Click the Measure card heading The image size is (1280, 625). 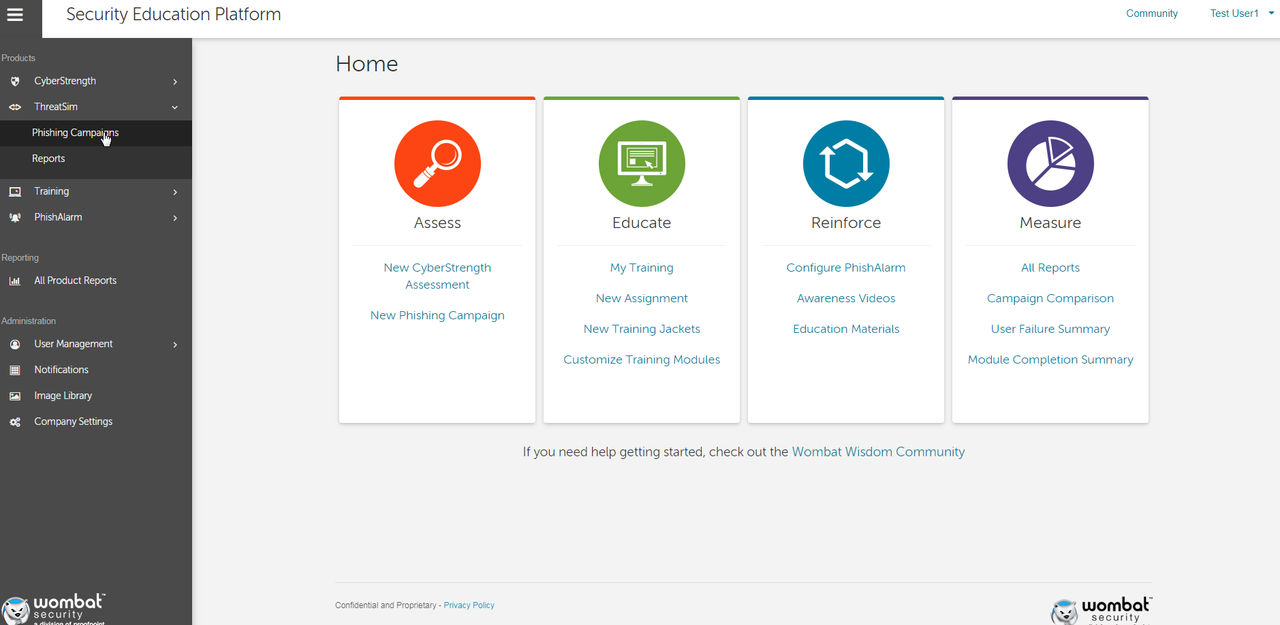pos(1050,223)
